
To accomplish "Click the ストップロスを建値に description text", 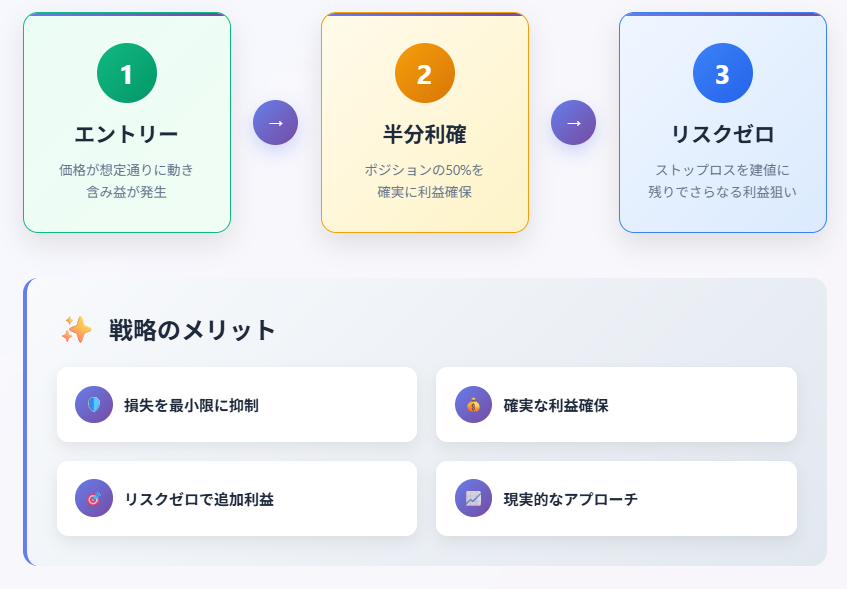I will tap(723, 170).
